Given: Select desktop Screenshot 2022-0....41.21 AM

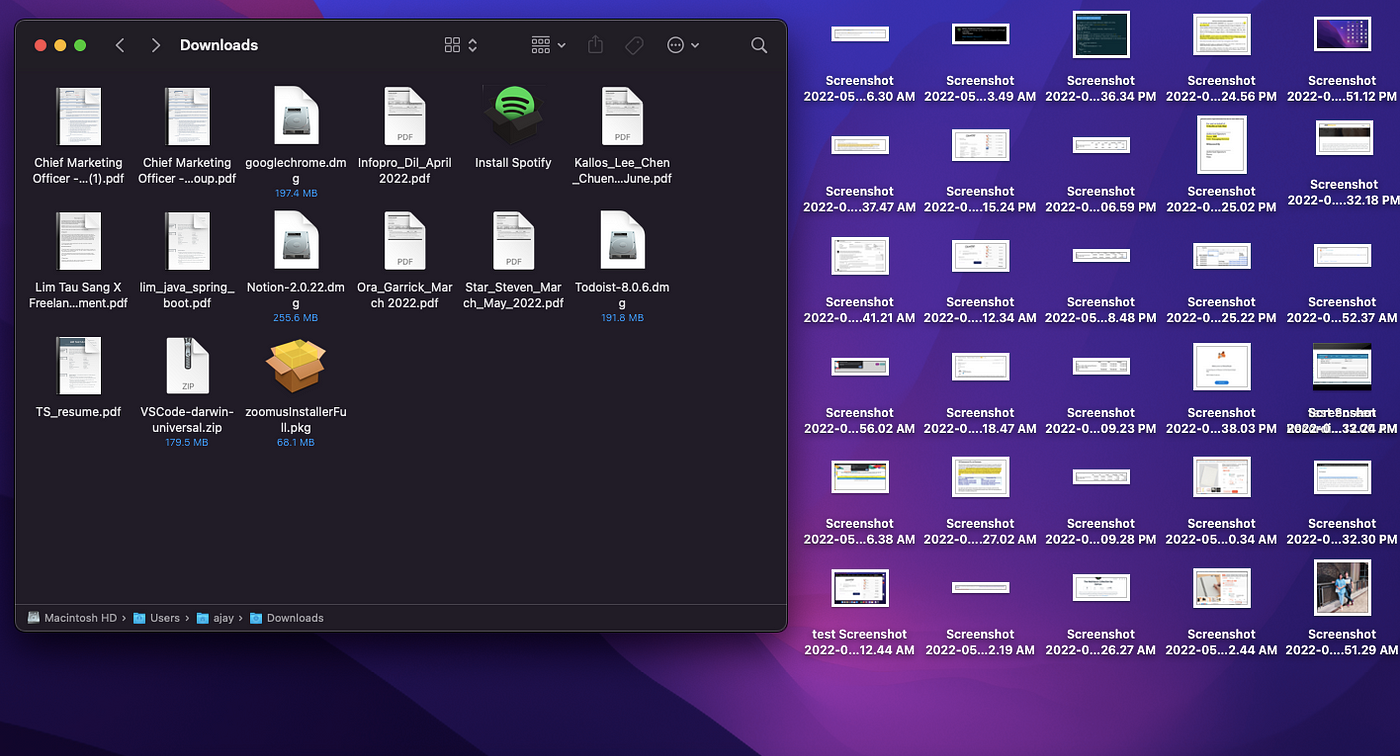Looking at the screenshot, I should [x=860, y=256].
